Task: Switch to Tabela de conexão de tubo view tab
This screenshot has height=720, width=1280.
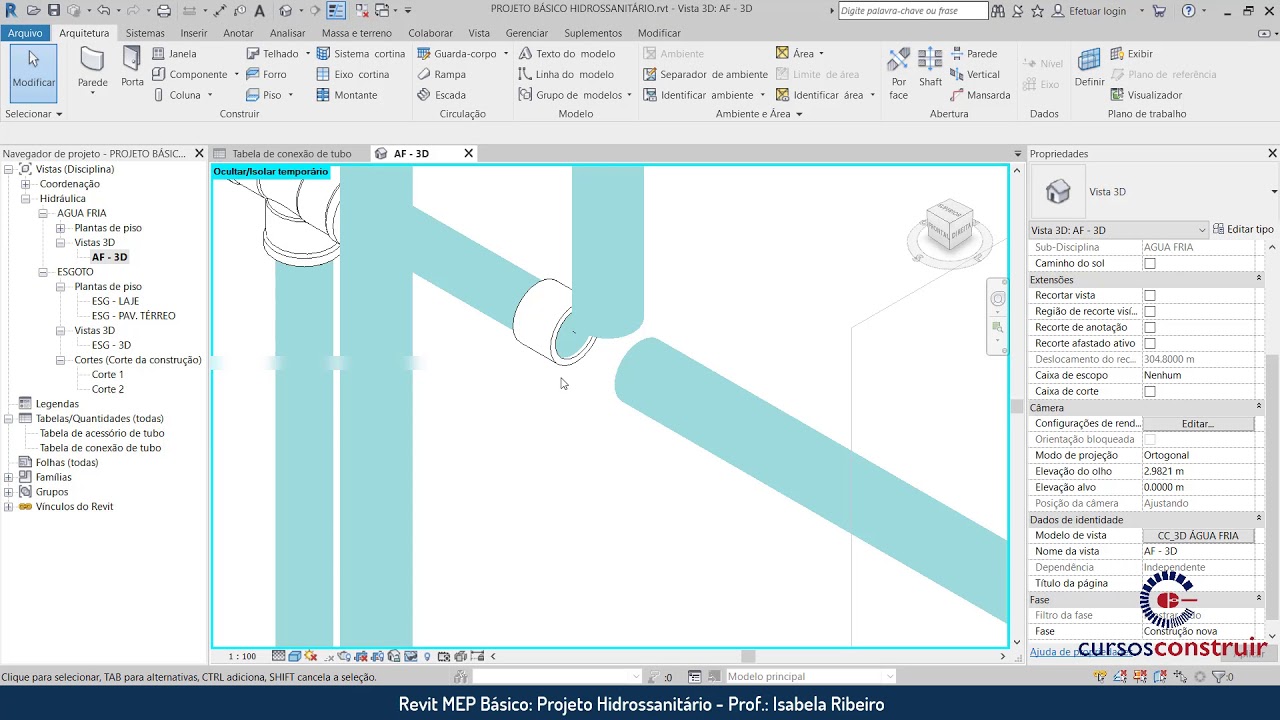Action: [x=291, y=154]
